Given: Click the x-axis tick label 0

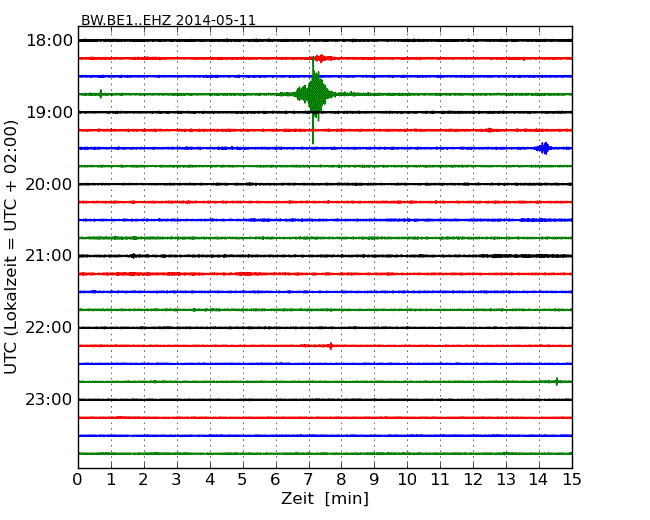Looking at the screenshot, I should point(78,480).
